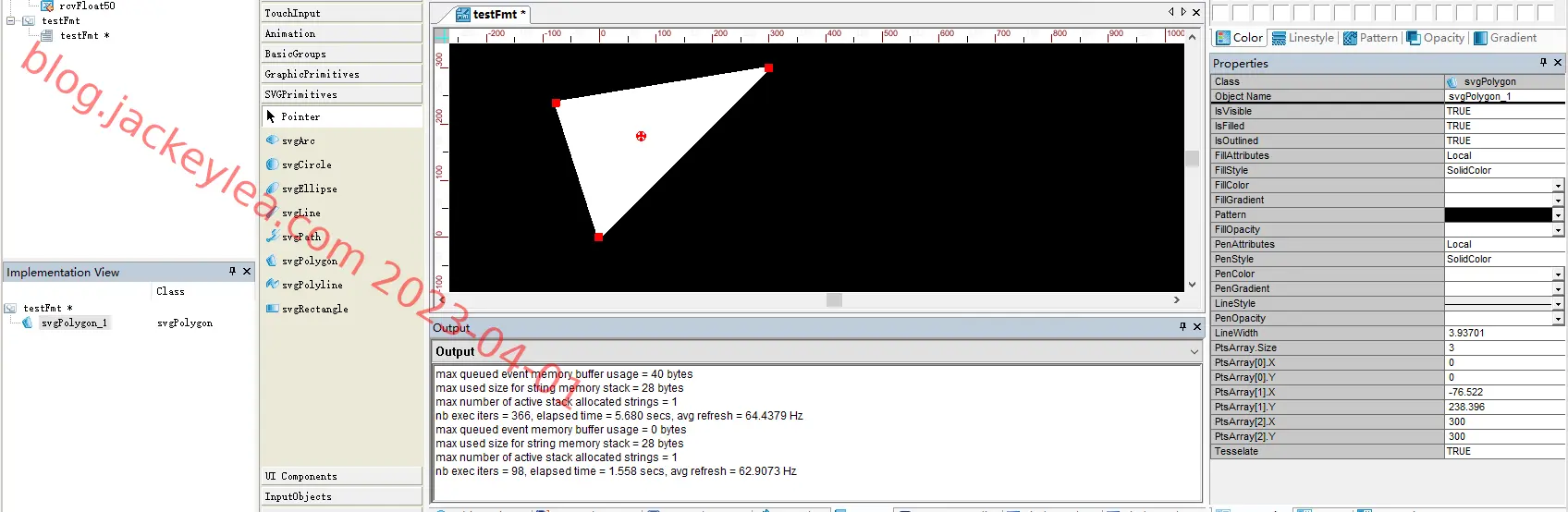The image size is (1568, 512).
Task: Switch to the testFmt * editor tab
Action: click(492, 14)
